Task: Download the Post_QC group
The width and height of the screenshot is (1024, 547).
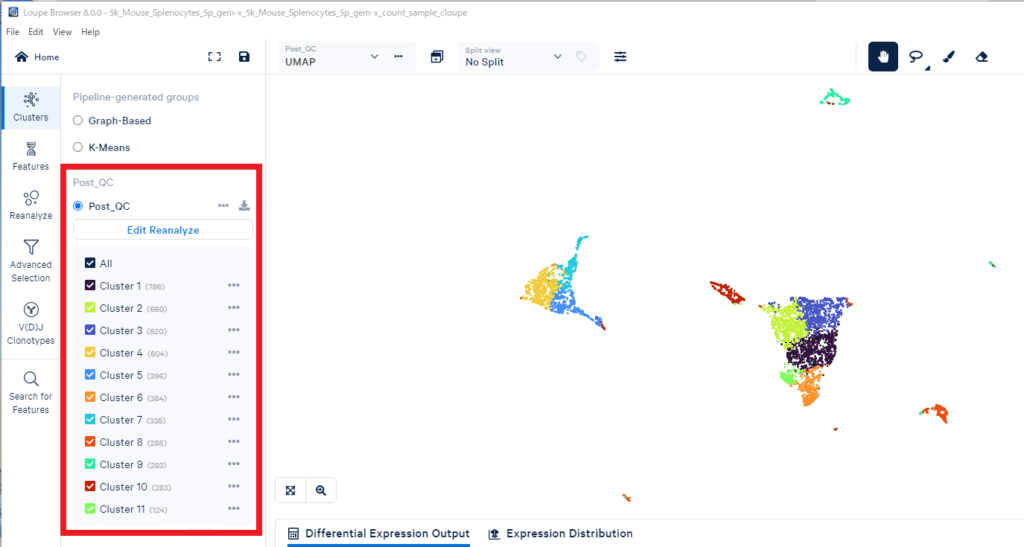Action: (244, 206)
